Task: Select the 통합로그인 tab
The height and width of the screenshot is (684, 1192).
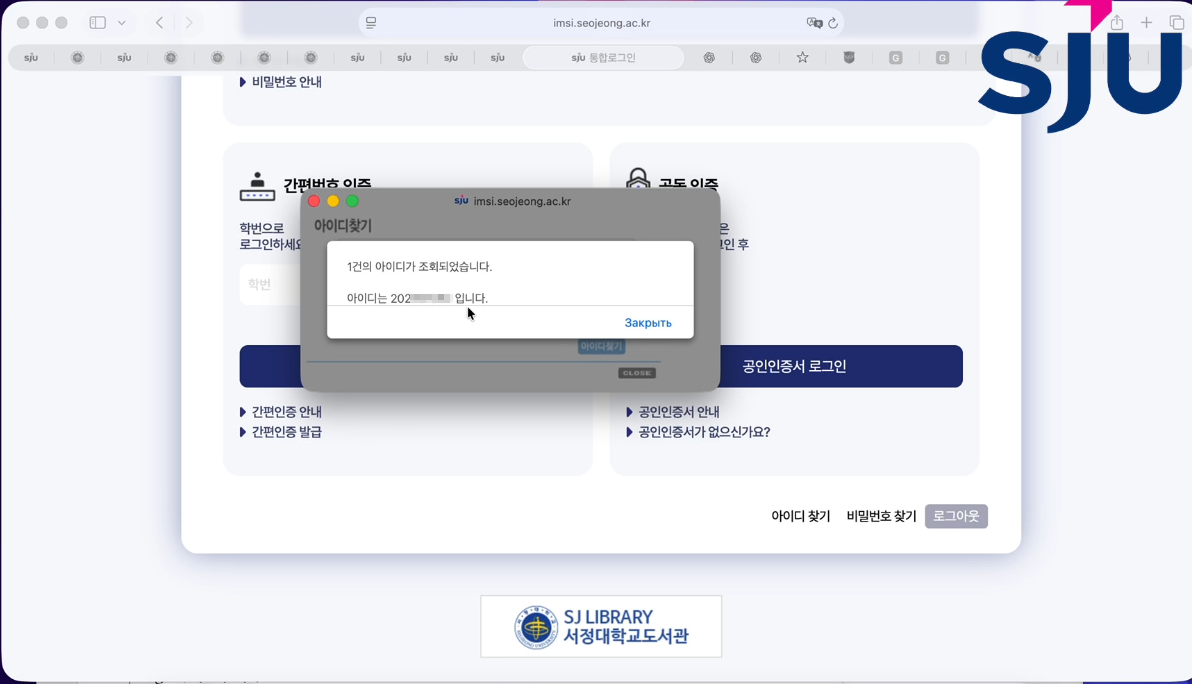Action: 603,58
